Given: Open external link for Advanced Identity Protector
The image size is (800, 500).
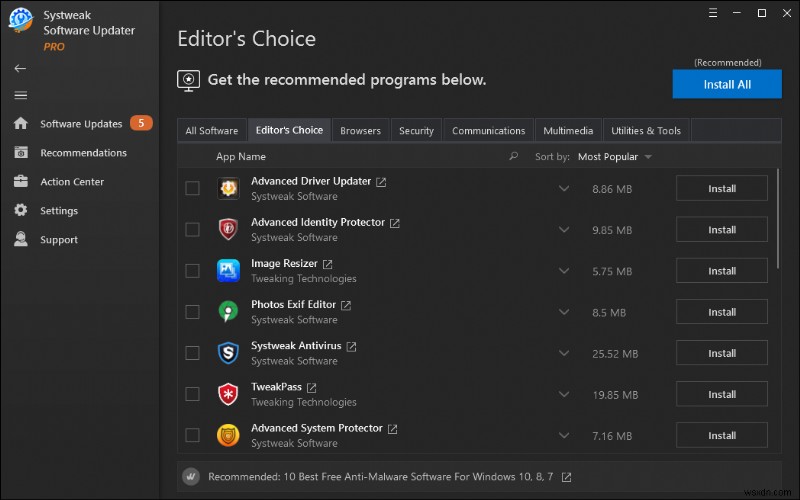Looking at the screenshot, I should coord(395,223).
